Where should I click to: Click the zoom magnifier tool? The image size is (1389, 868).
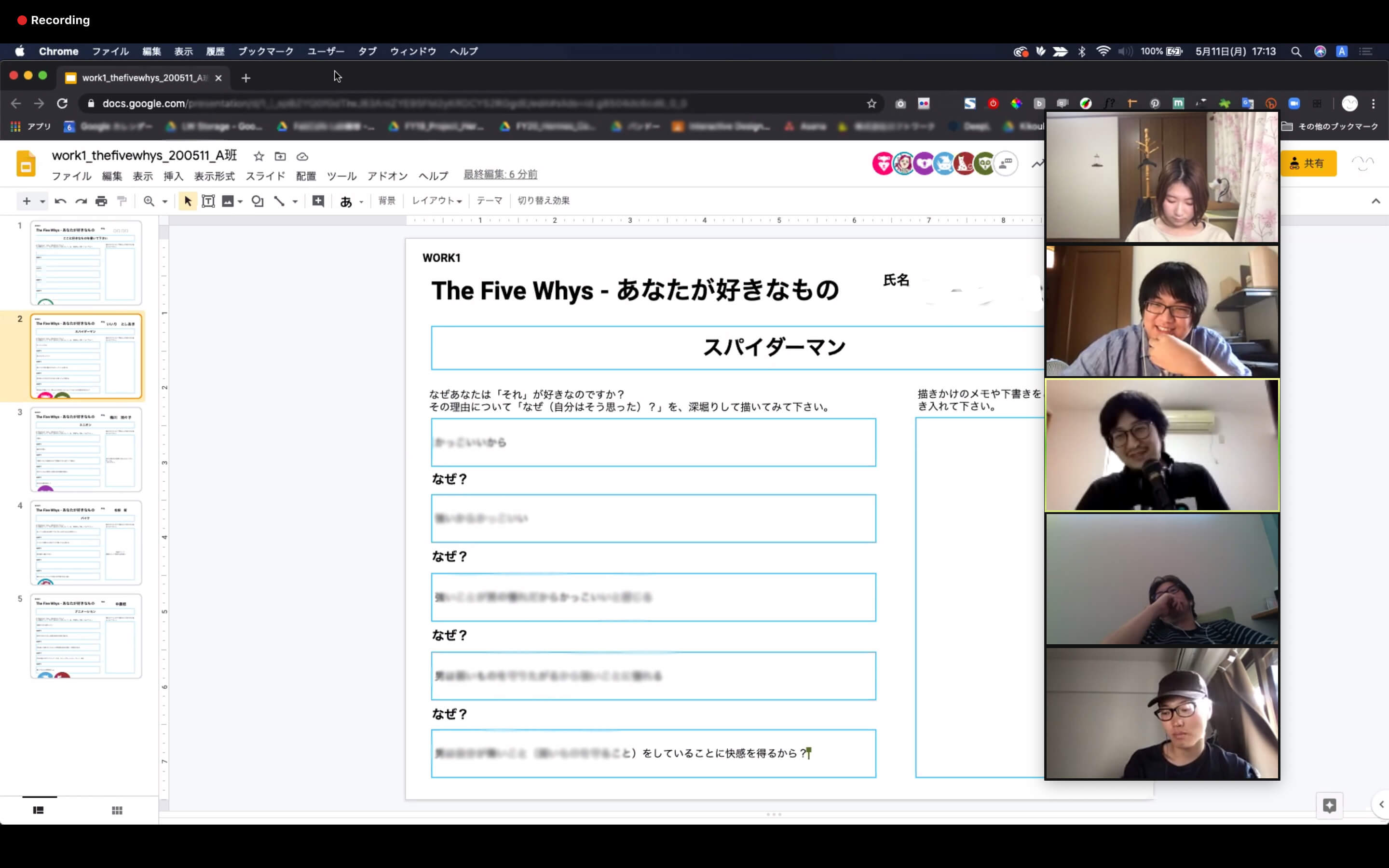pyautogui.click(x=149, y=201)
